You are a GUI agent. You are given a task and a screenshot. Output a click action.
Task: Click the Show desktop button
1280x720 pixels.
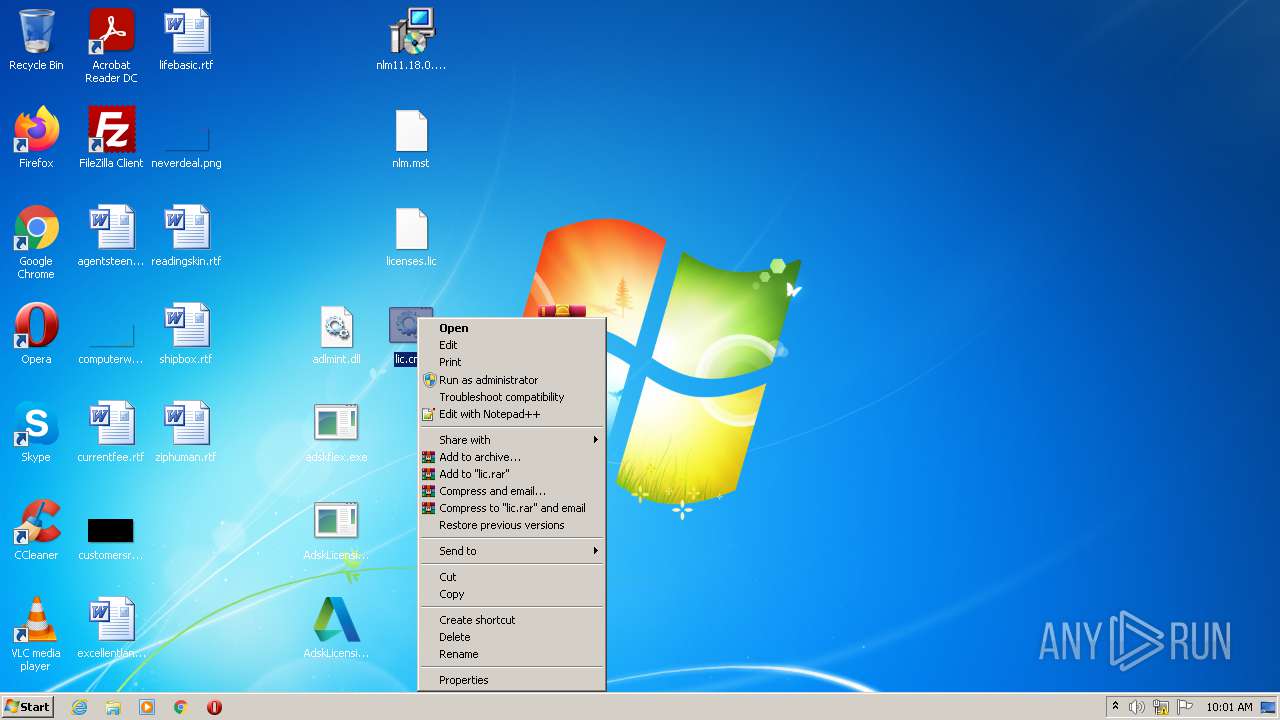1269,707
